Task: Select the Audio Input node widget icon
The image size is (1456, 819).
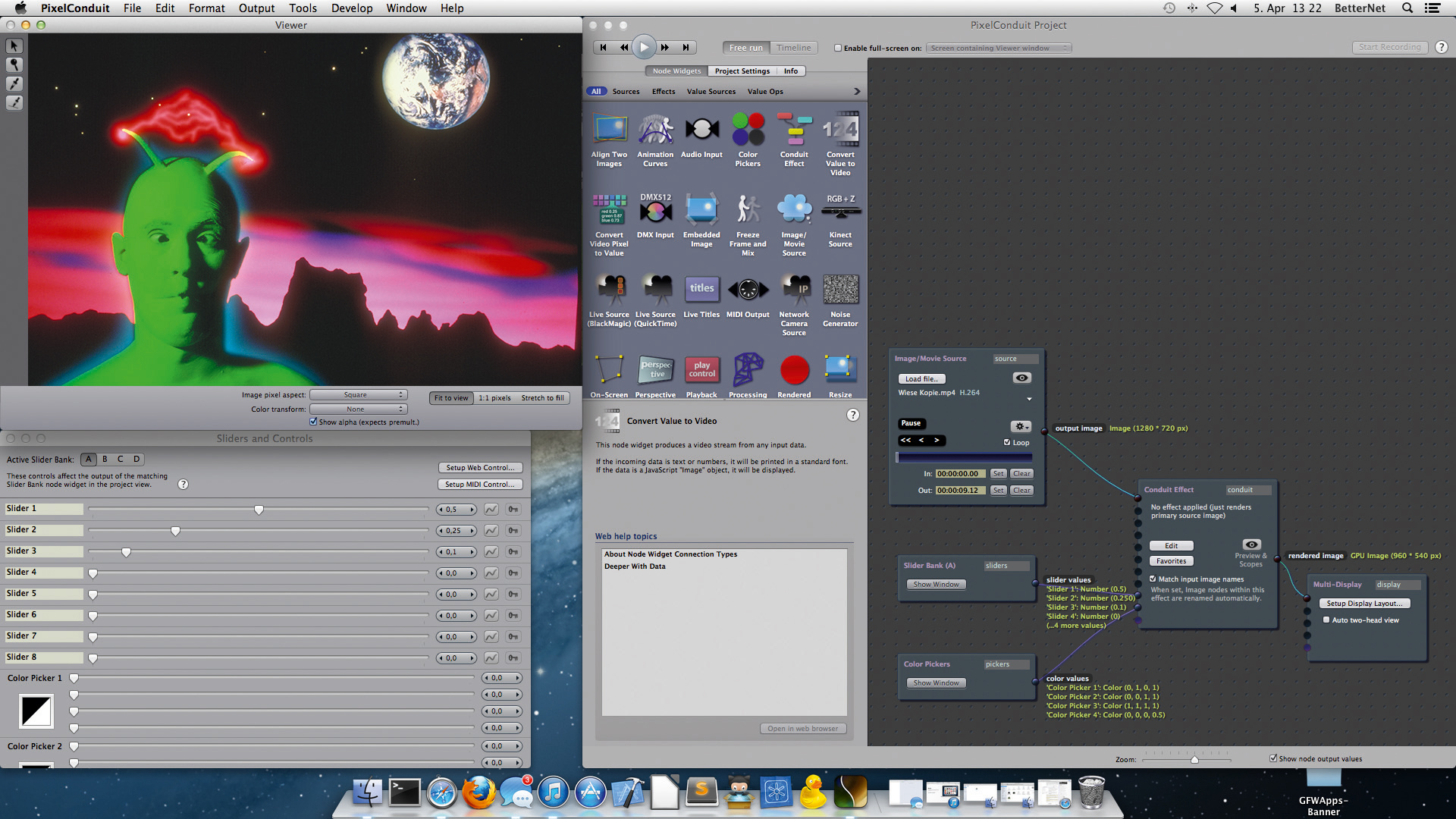Action: coord(701,130)
